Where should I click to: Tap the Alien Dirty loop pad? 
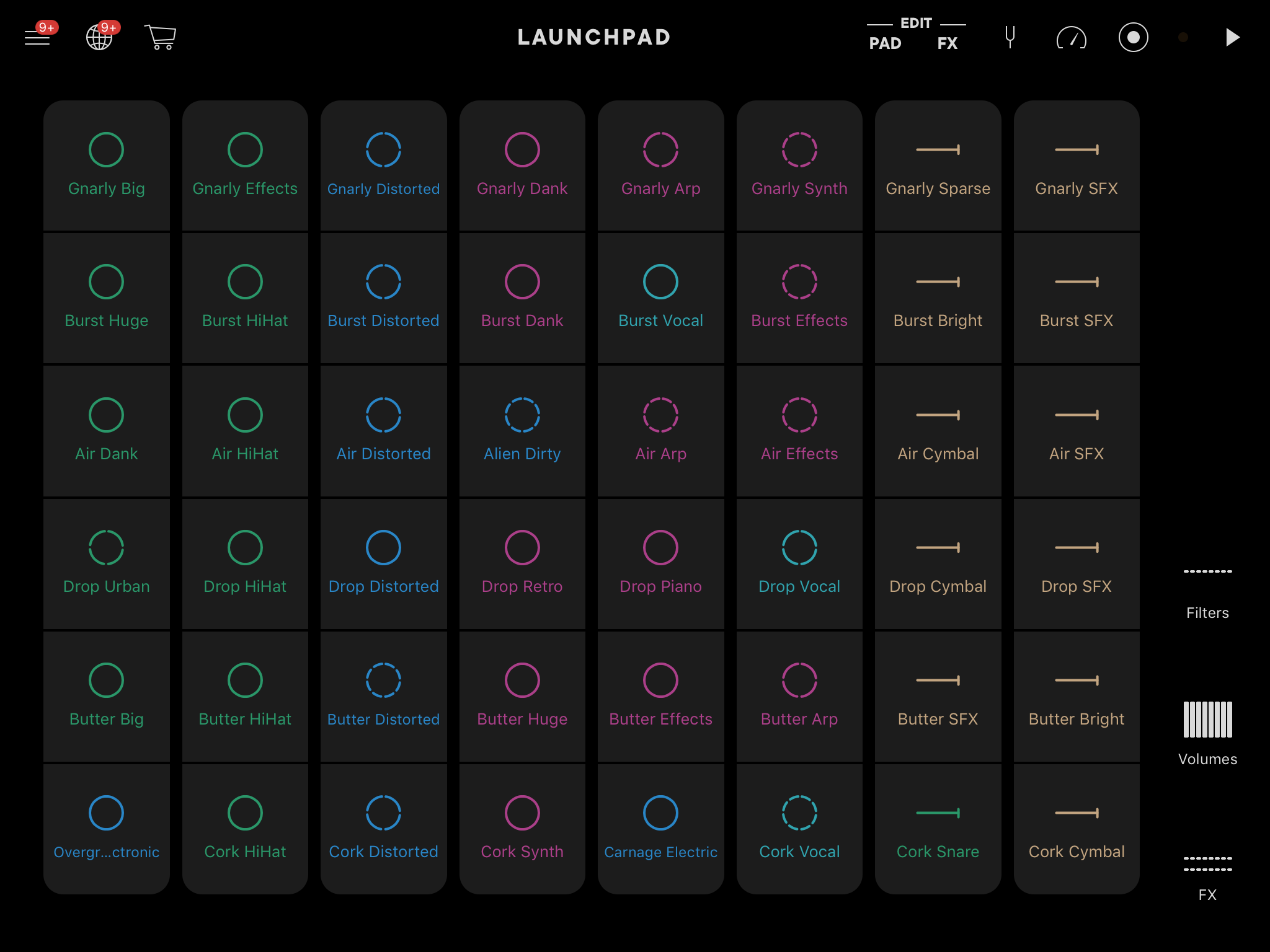click(522, 431)
